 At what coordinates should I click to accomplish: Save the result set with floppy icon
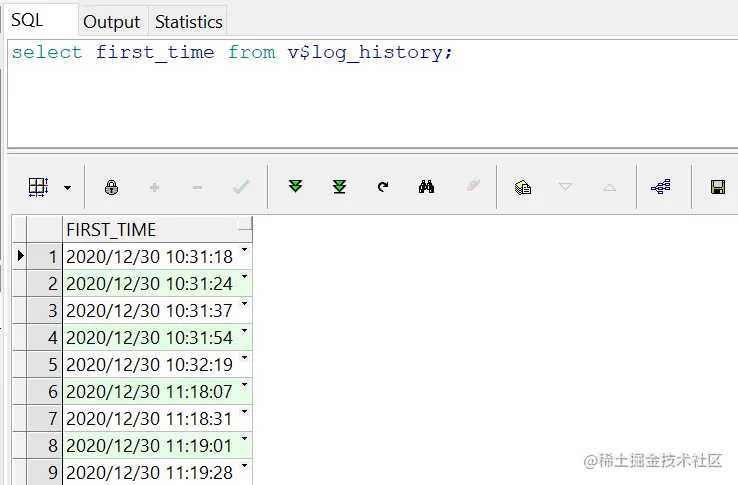718,187
